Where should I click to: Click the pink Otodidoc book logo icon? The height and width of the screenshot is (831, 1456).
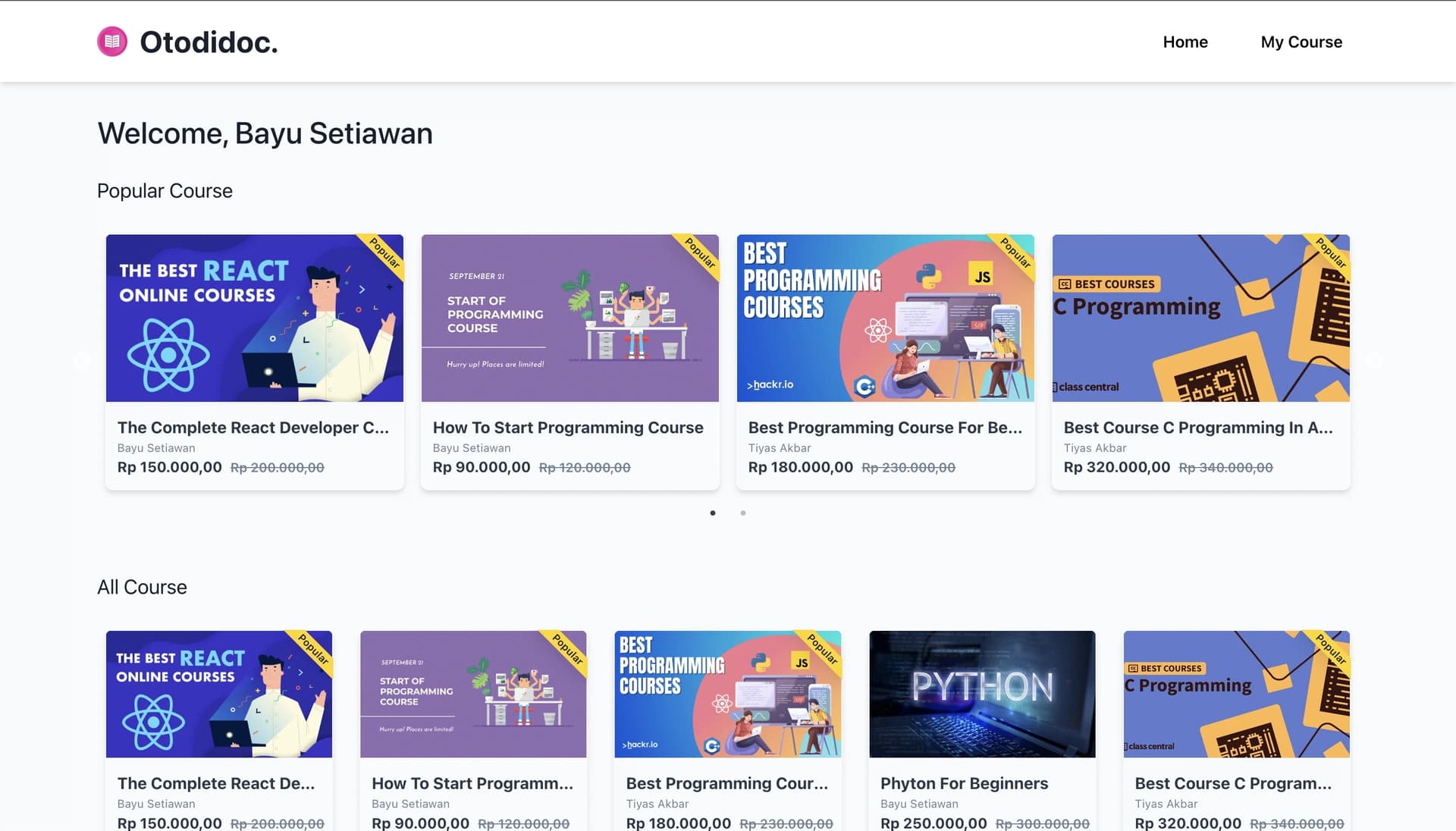[112, 42]
